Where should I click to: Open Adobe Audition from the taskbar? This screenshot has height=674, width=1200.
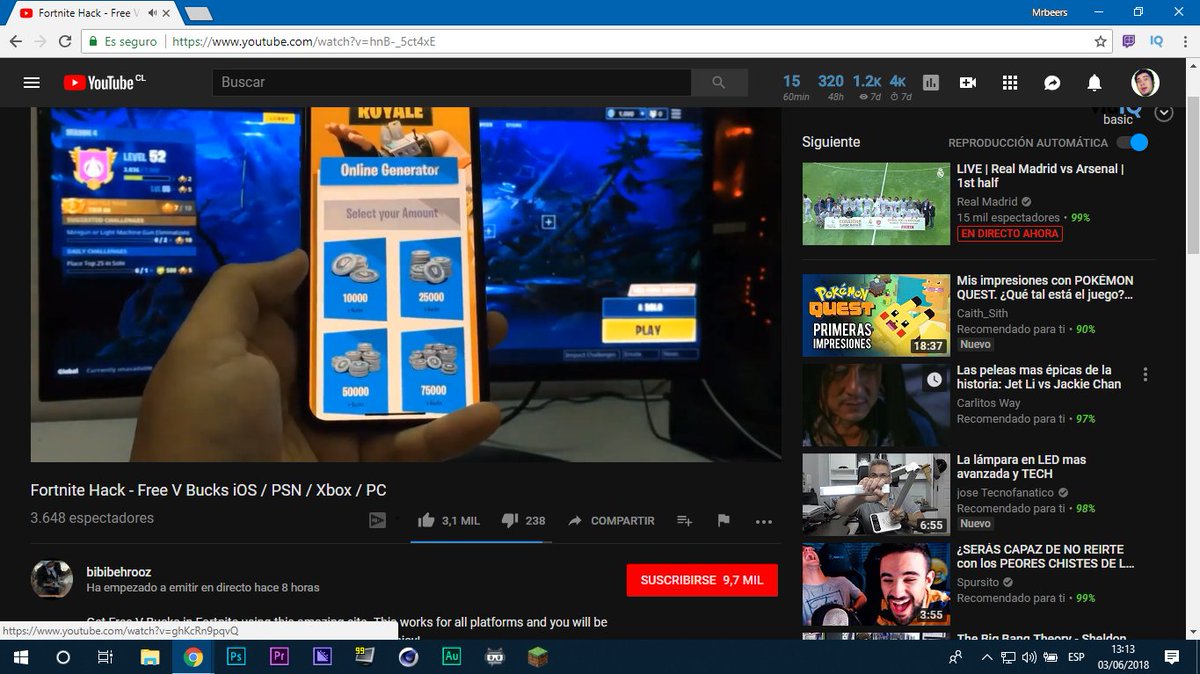click(451, 657)
